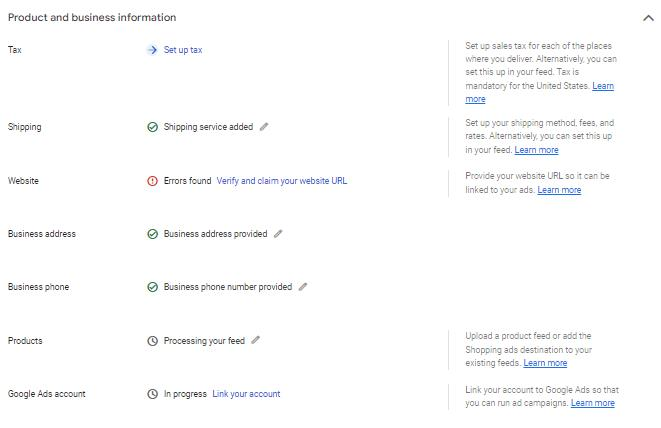The image size is (661, 428).
Task: Collapse the Product and business information section
Action: 649,17
